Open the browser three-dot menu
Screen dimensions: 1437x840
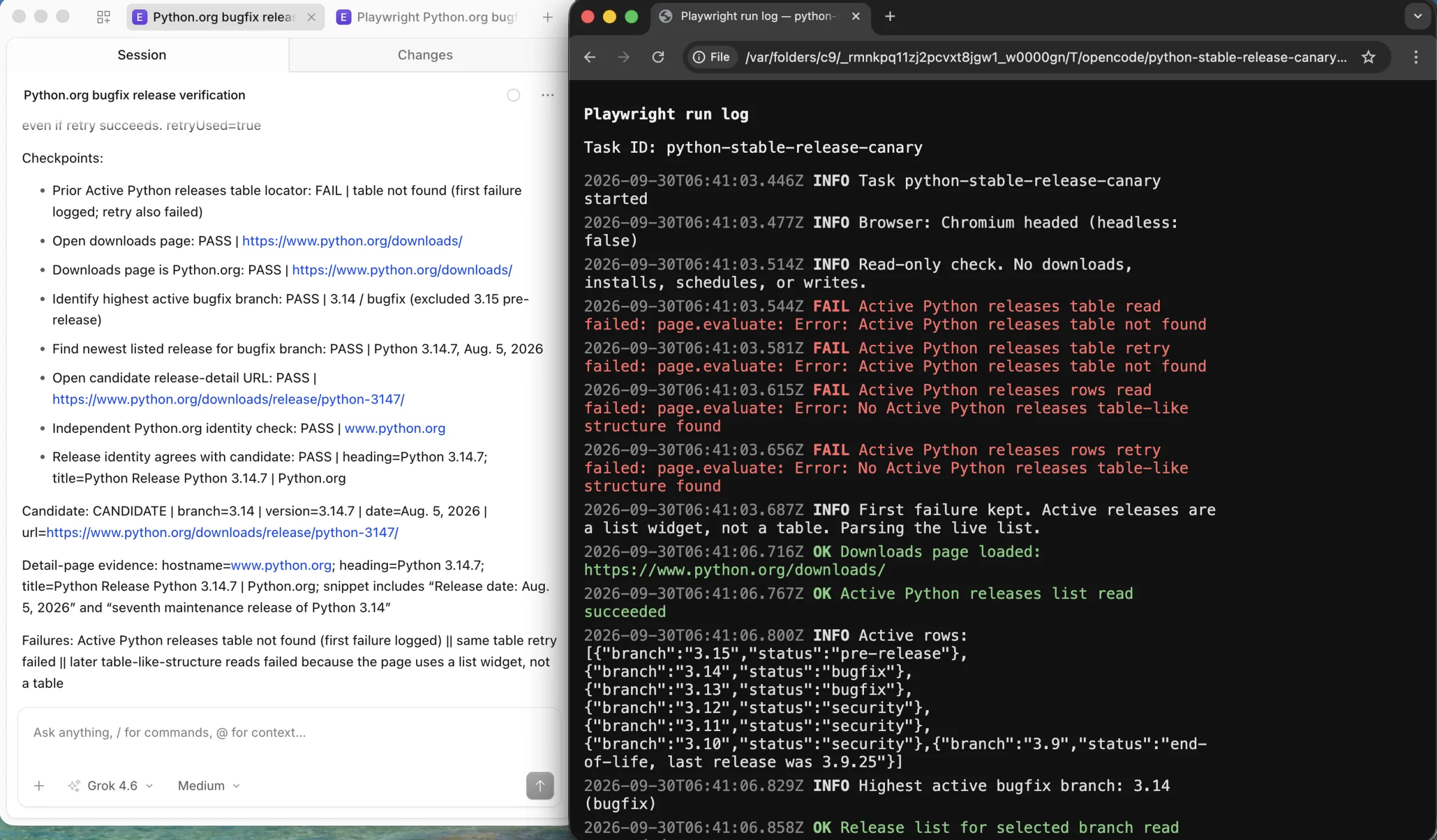pyautogui.click(x=1415, y=57)
